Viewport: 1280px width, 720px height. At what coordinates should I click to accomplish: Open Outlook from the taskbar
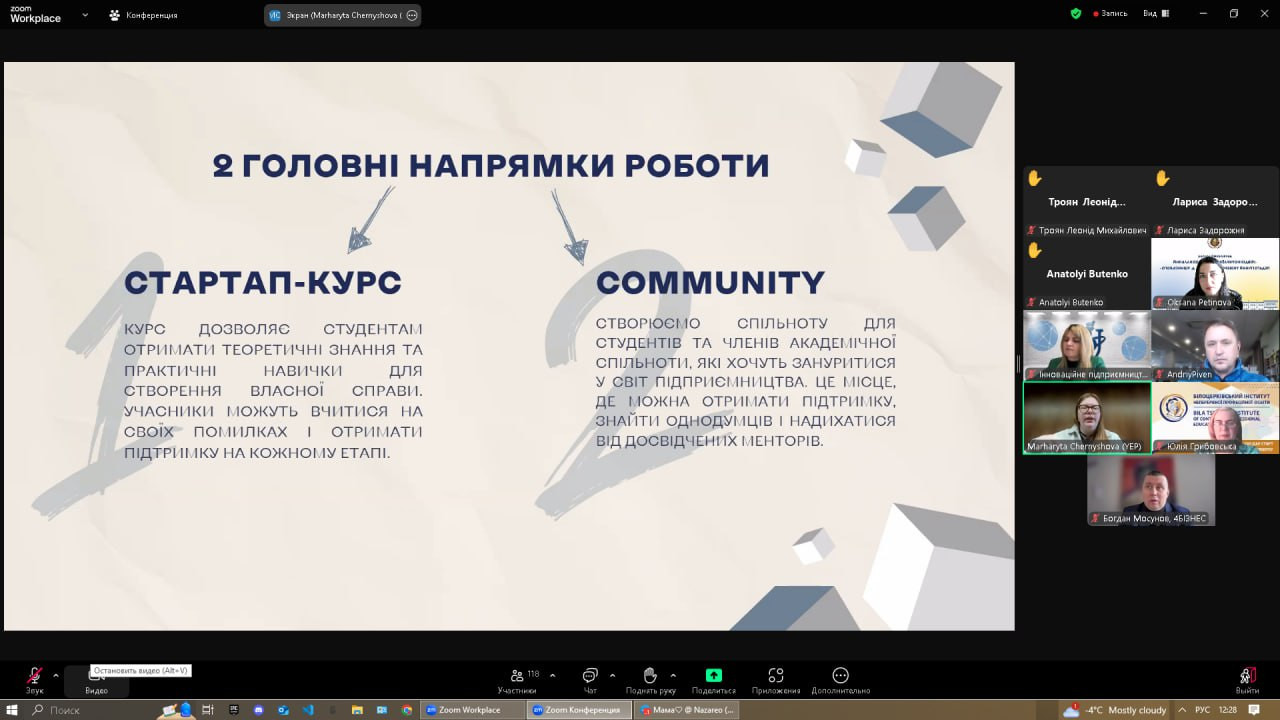tap(283, 710)
